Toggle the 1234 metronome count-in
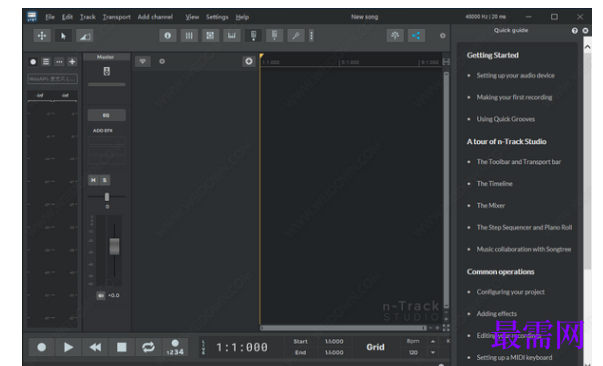The image size is (603, 366). [x=175, y=347]
